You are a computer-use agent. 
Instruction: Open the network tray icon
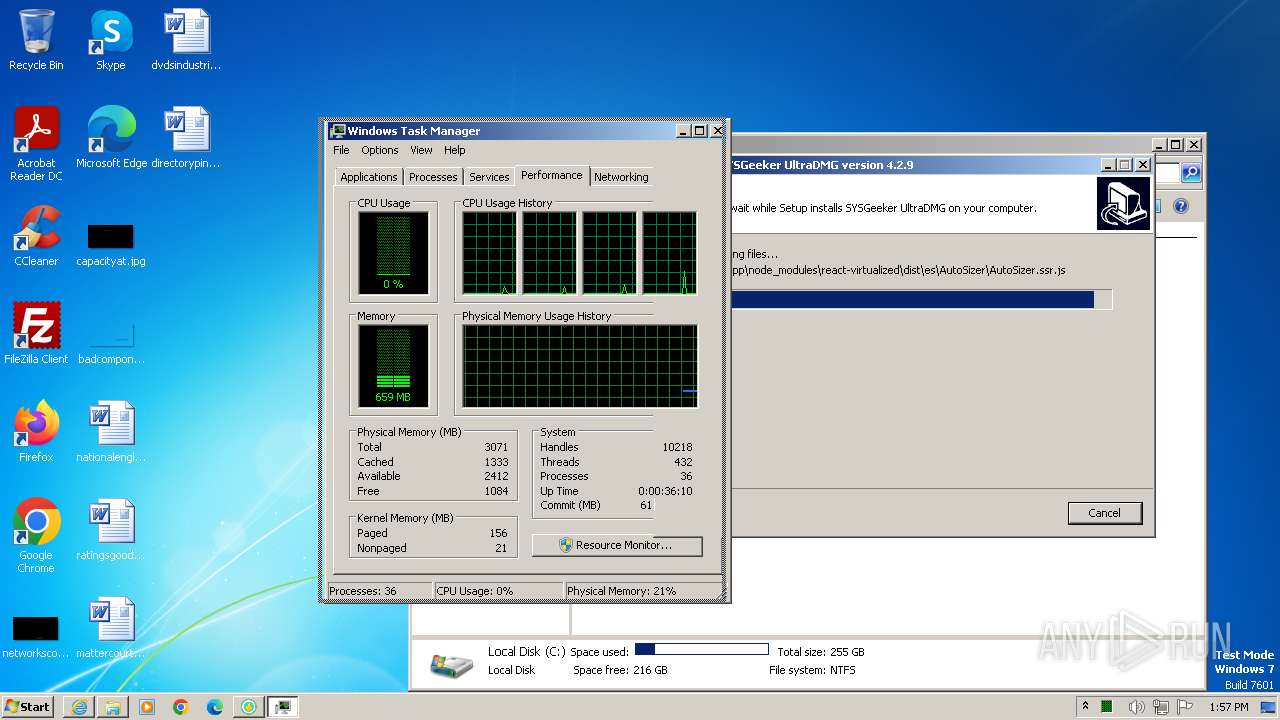(1162, 707)
